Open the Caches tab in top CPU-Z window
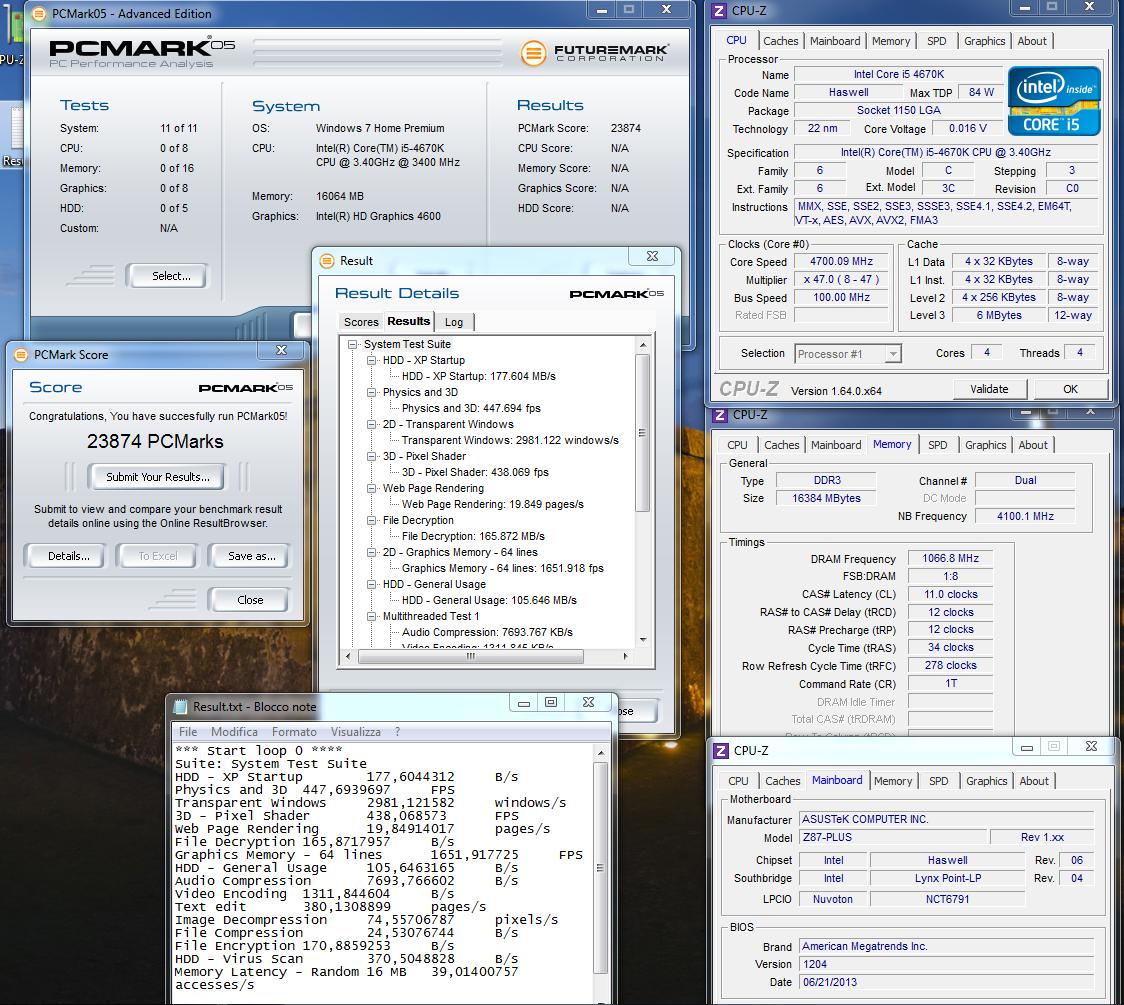This screenshot has height=1005, width=1124. pyautogui.click(x=781, y=42)
